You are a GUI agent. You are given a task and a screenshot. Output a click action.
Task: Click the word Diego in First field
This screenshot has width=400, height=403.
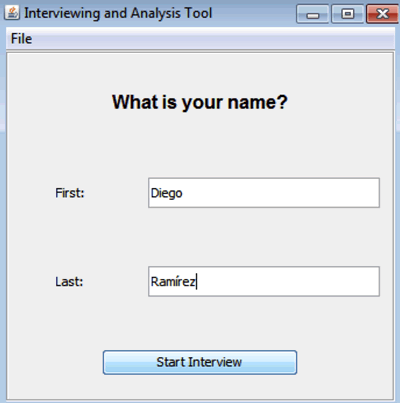click(167, 193)
